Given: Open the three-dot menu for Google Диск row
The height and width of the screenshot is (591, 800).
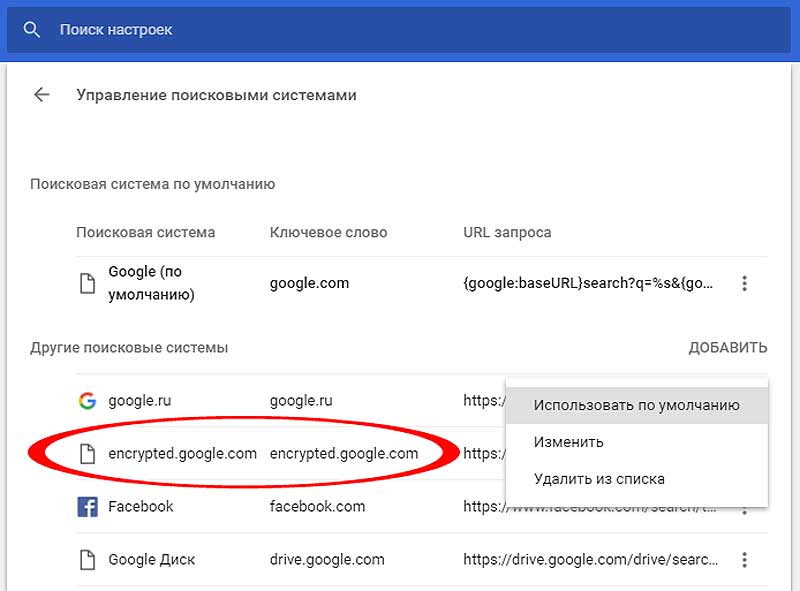Looking at the screenshot, I should (x=744, y=560).
